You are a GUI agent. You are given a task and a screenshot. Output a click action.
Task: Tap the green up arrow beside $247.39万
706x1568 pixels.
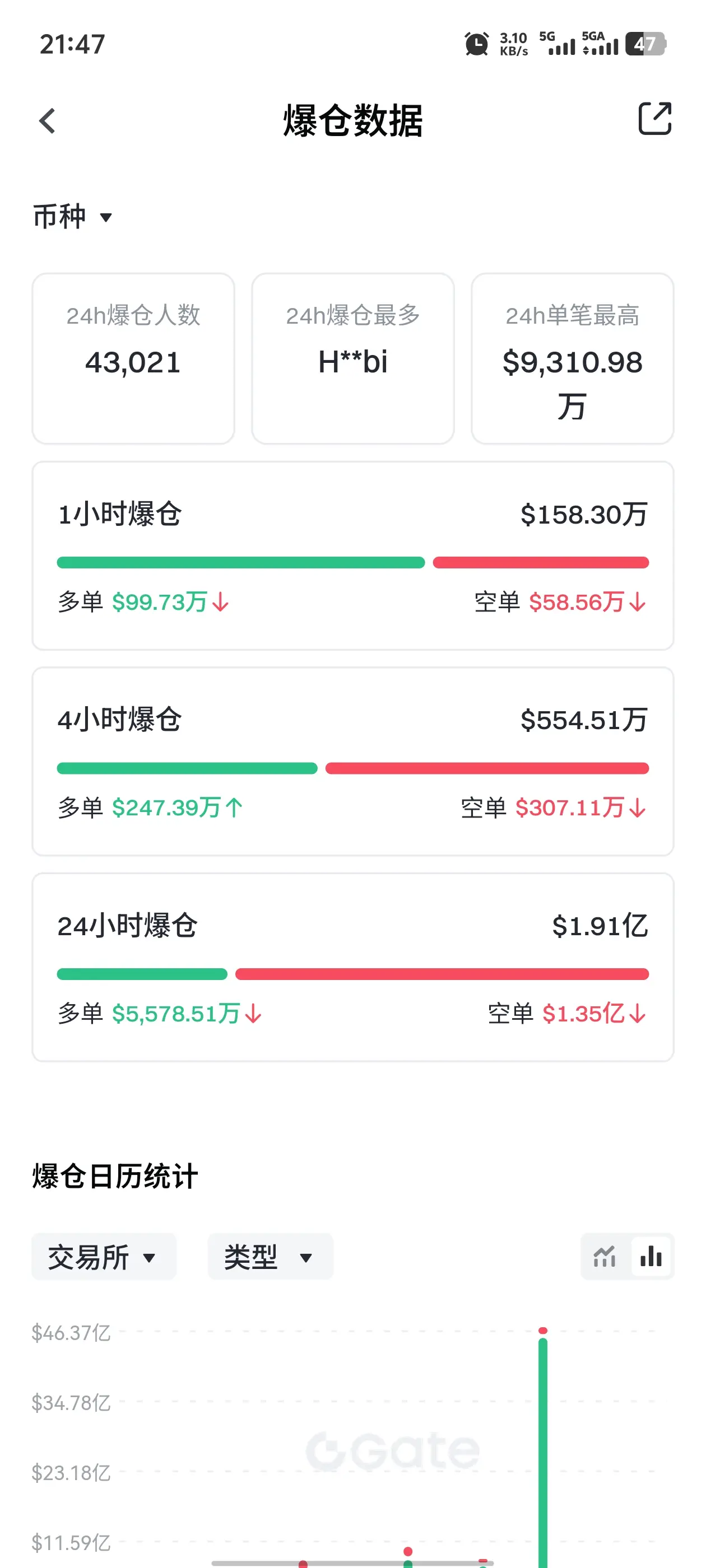click(234, 808)
